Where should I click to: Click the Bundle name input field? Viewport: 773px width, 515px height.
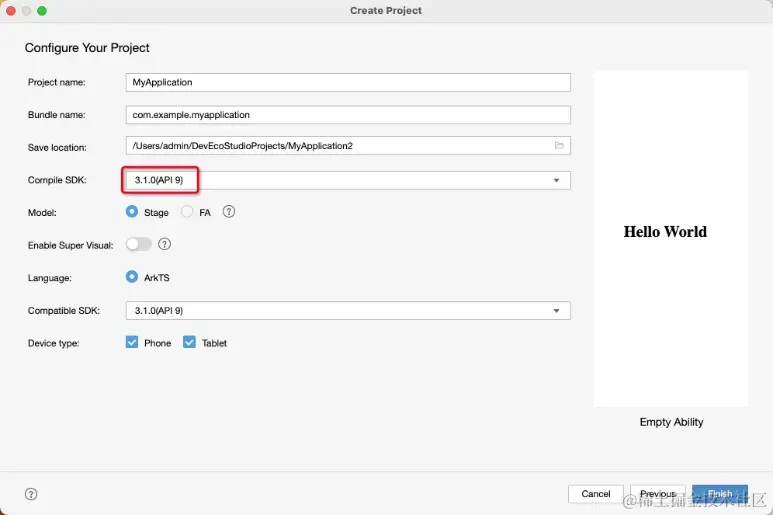[x=348, y=115]
